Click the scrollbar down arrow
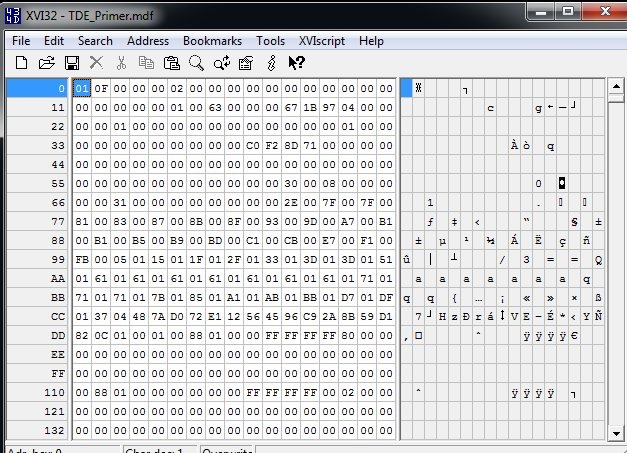 [x=617, y=431]
